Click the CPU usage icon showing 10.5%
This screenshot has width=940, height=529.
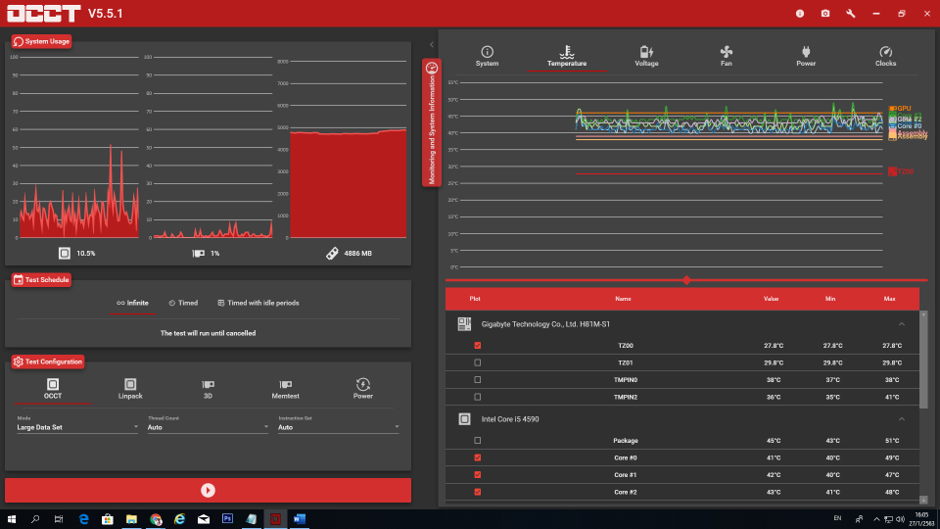coord(64,253)
